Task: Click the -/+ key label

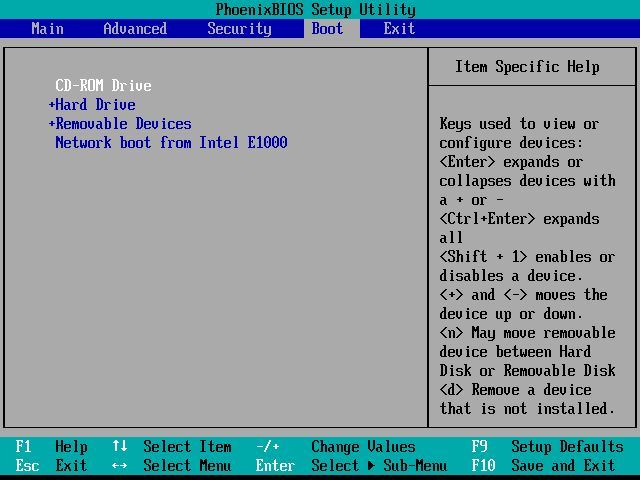Action: (268, 447)
